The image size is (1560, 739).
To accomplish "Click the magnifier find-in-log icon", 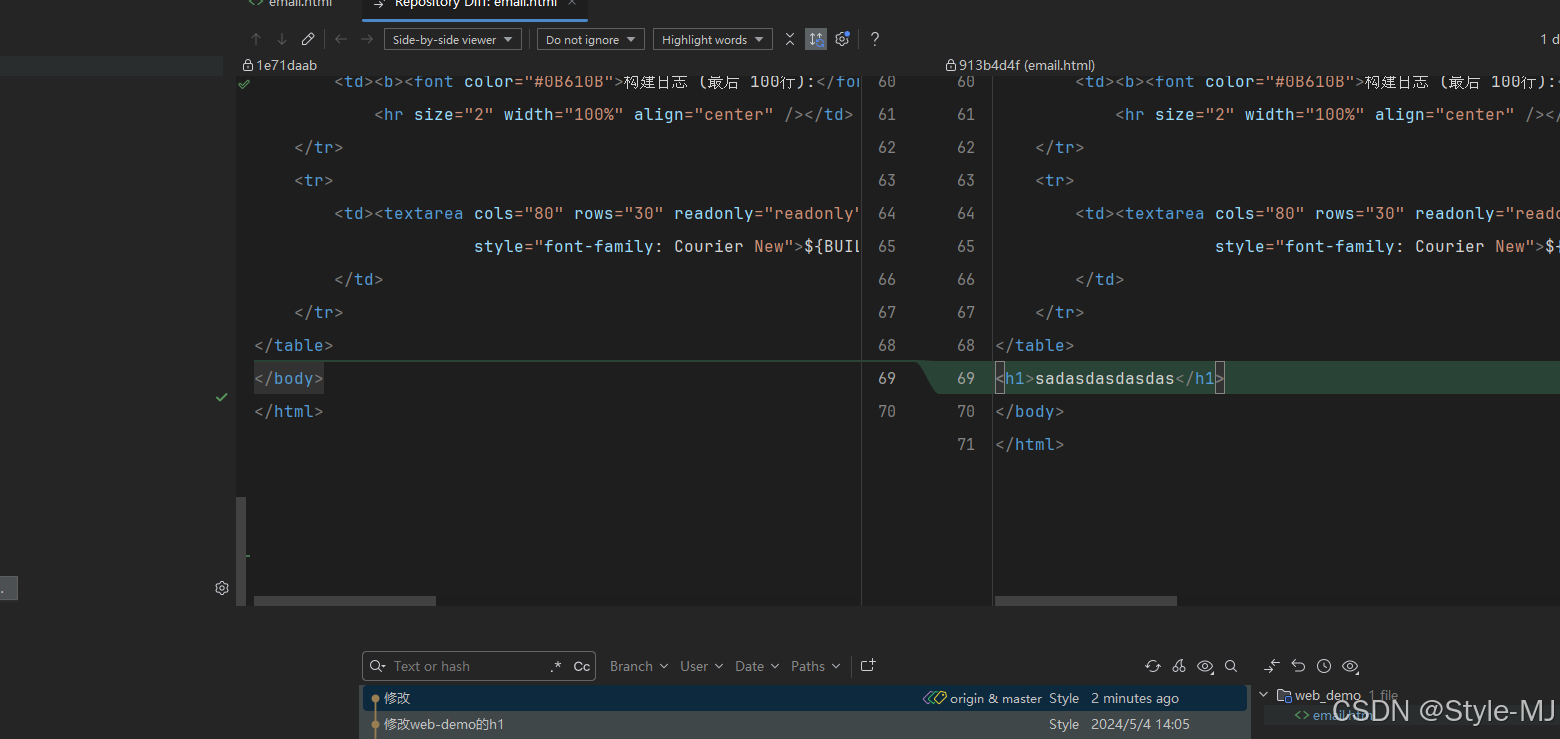I will [1231, 666].
